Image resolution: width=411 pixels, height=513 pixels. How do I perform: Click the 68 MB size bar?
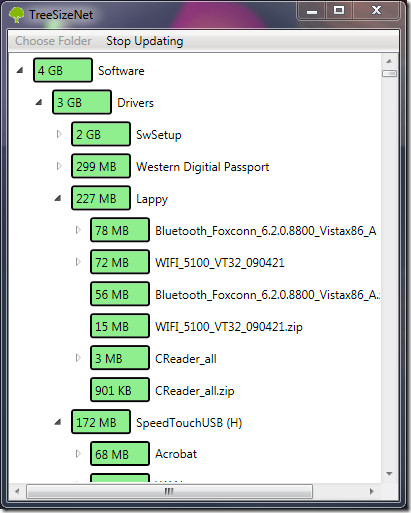120,454
